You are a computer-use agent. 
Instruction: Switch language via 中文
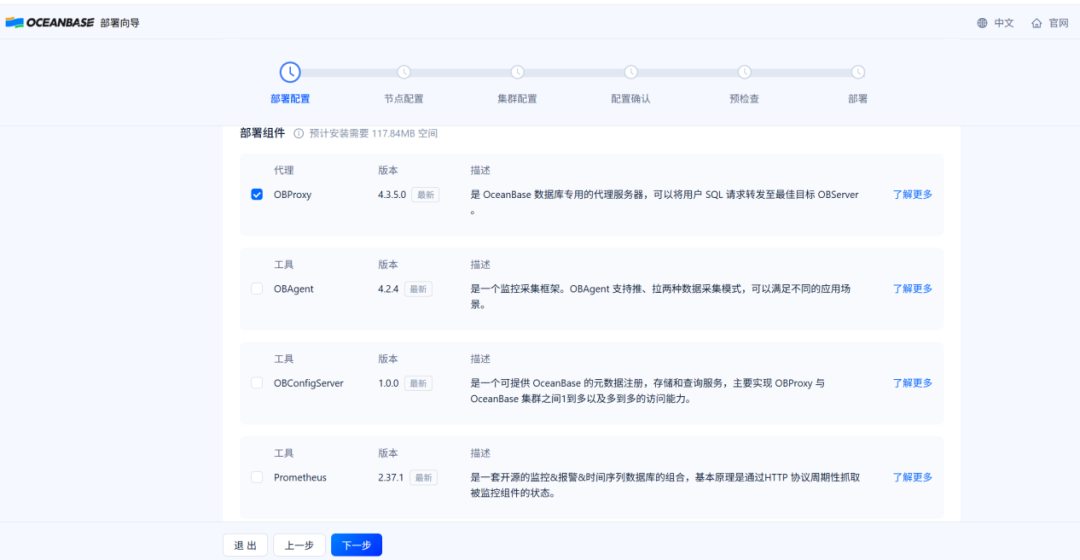(x=1004, y=23)
